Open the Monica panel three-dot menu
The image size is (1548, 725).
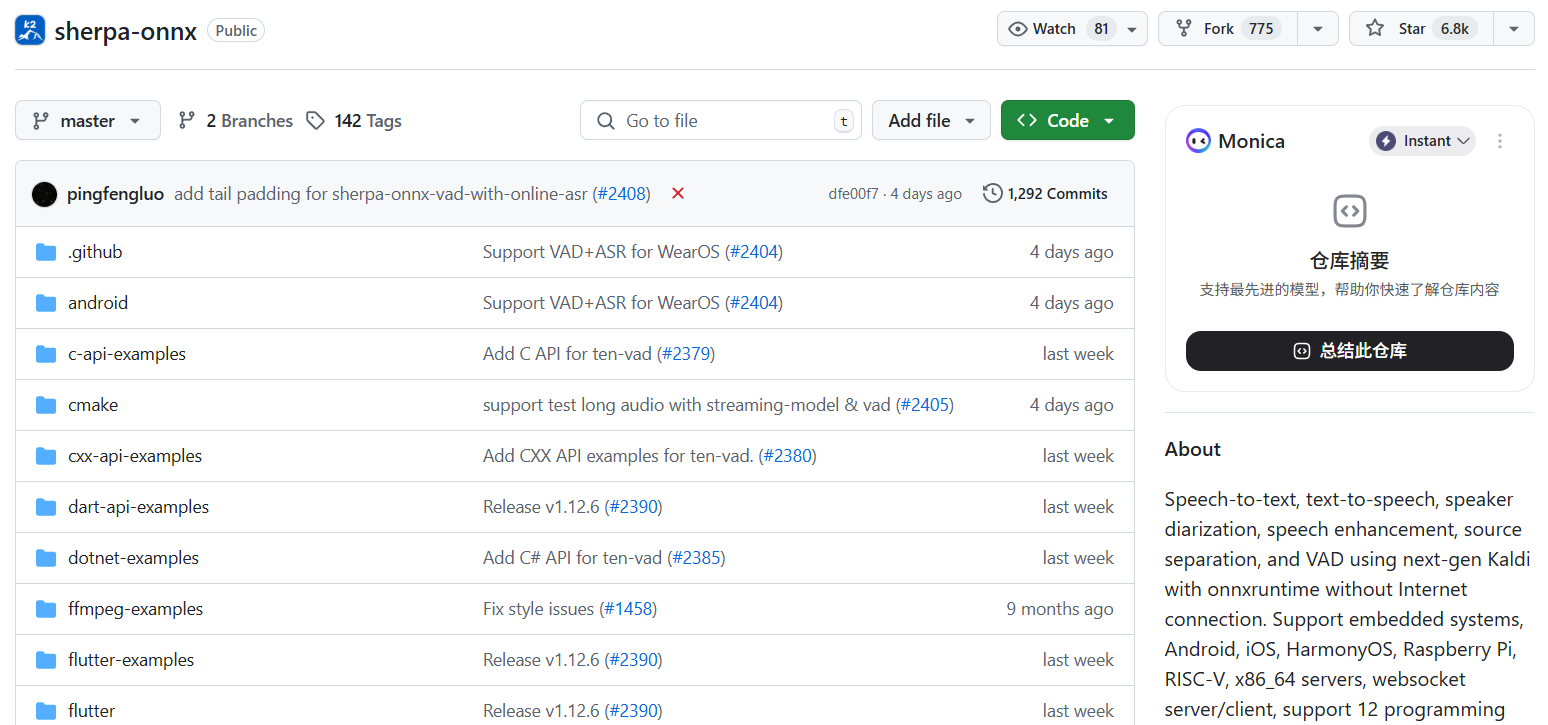click(1499, 141)
